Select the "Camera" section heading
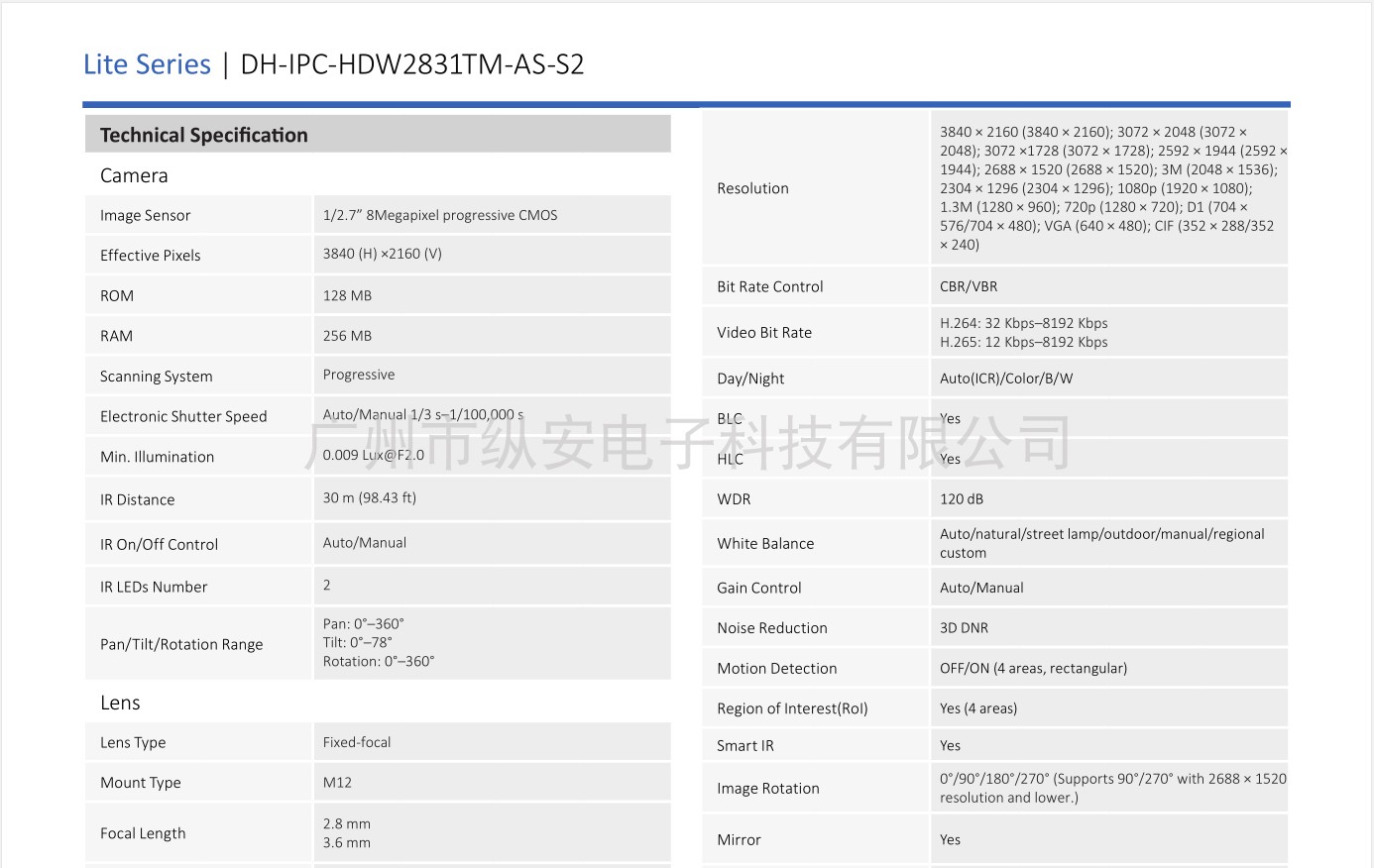Image resolution: width=1374 pixels, height=868 pixels. tap(134, 175)
